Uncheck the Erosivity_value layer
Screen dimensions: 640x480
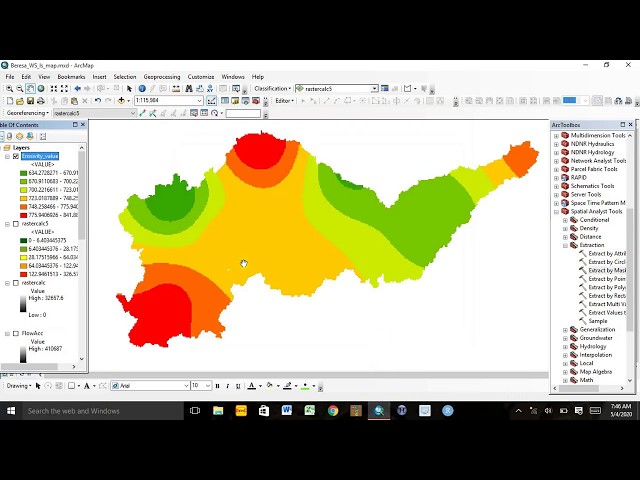[16, 156]
